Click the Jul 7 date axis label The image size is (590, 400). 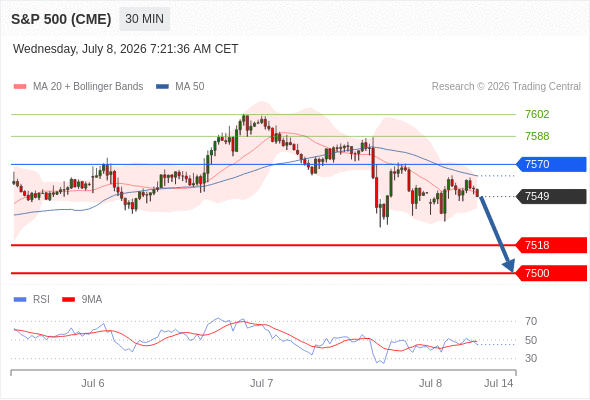pyautogui.click(x=262, y=383)
